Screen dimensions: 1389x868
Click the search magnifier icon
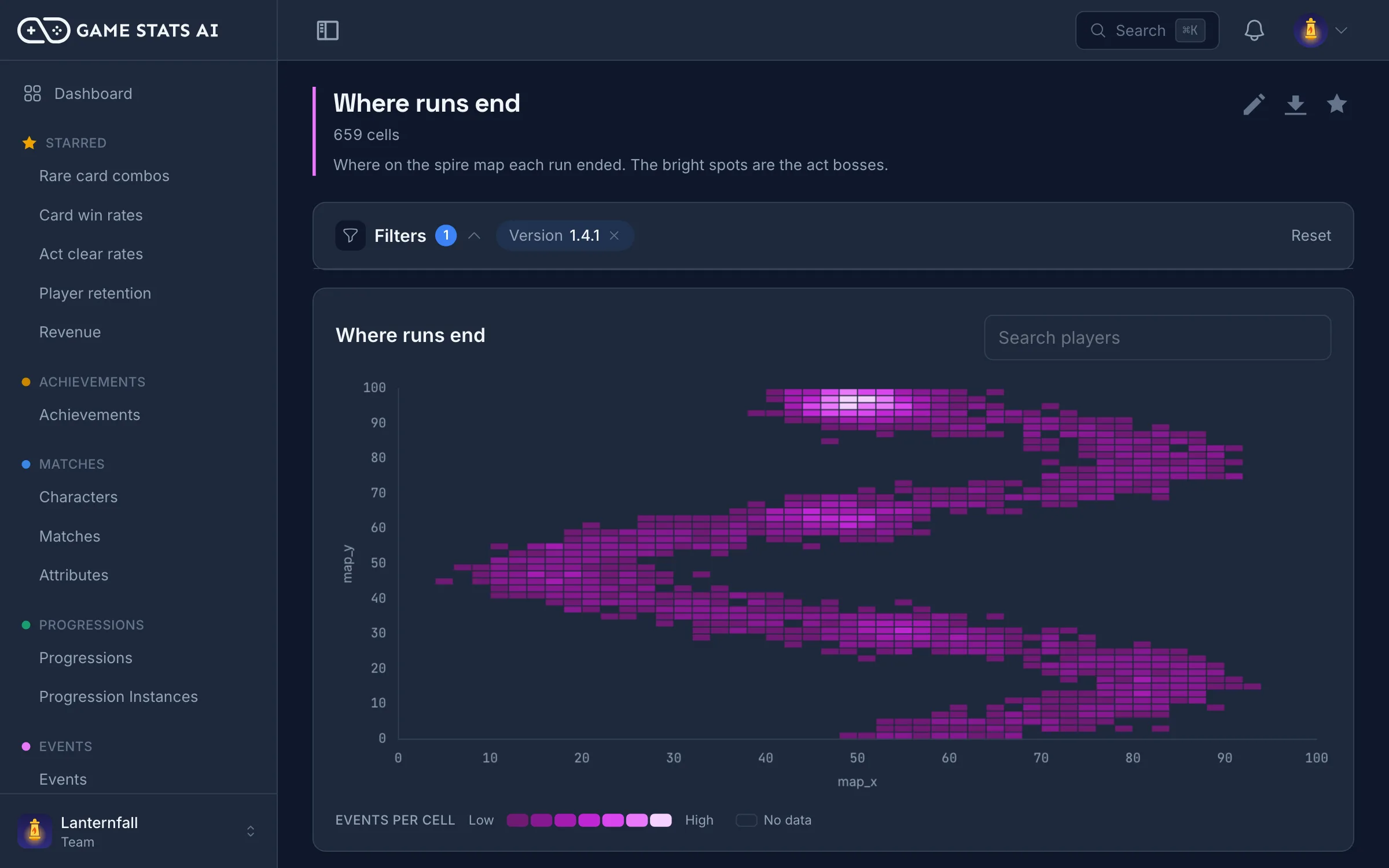point(1098,30)
